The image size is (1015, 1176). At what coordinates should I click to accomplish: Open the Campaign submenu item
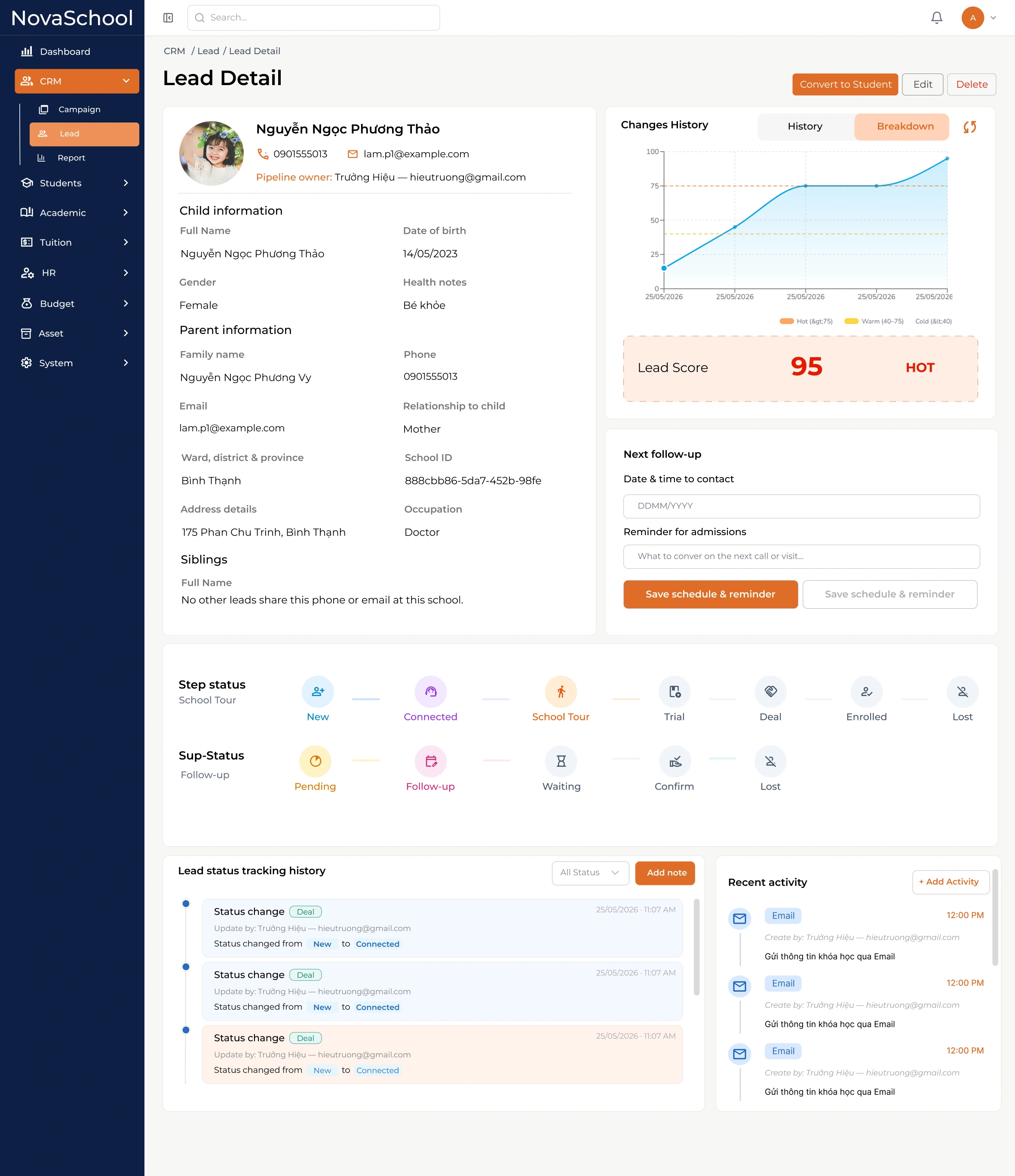79,109
